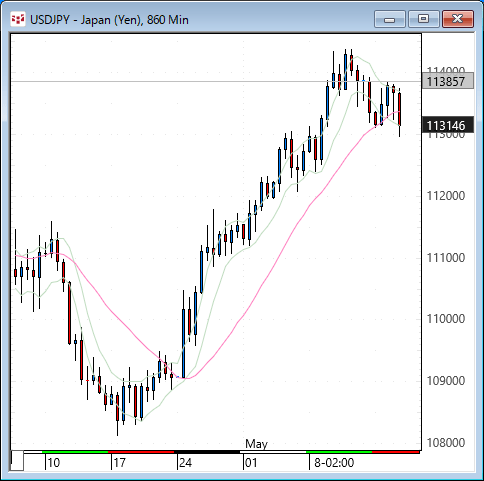Screen dimensions: 484x481
Task: Click the date label 10 on time axis
Action: [x=53, y=463]
